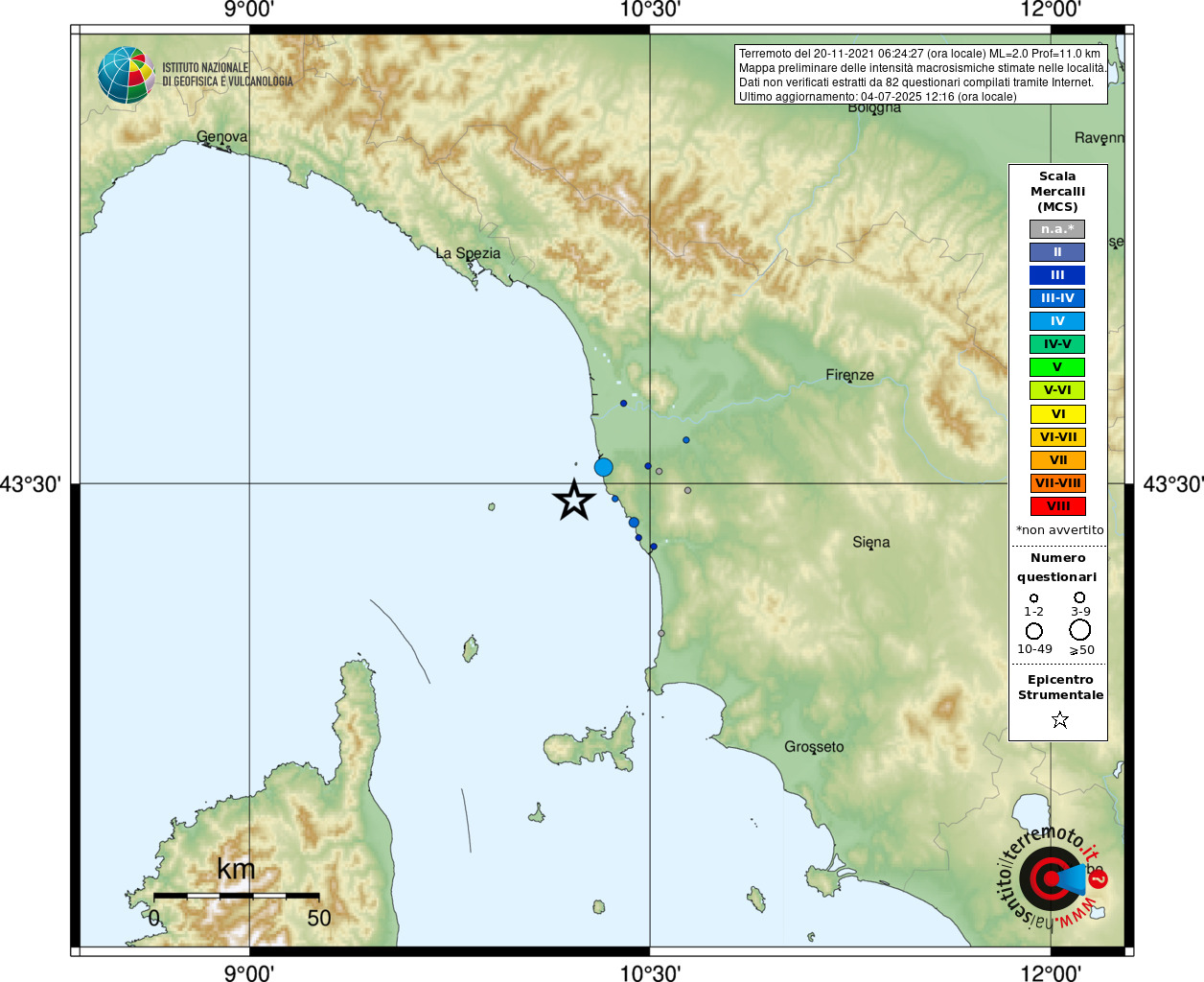The width and height of the screenshot is (1204, 982).
Task: Select the green V legend swatch
Action: point(1057,367)
